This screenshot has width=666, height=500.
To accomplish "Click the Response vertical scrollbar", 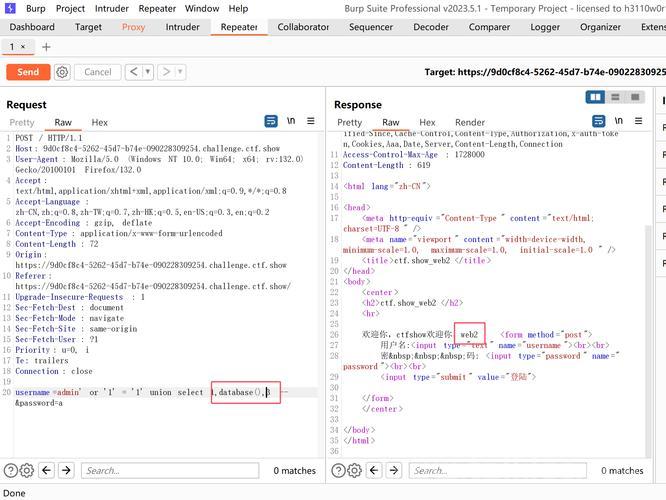I will (648, 341).
